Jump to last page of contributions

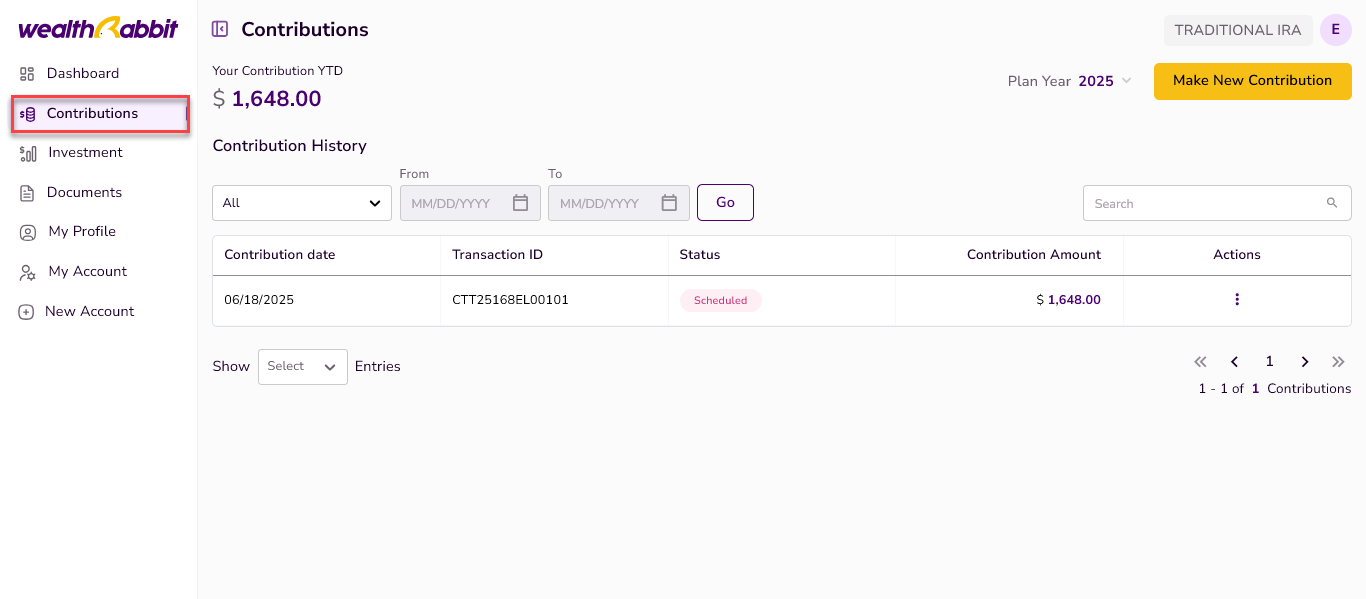coord(1338,362)
